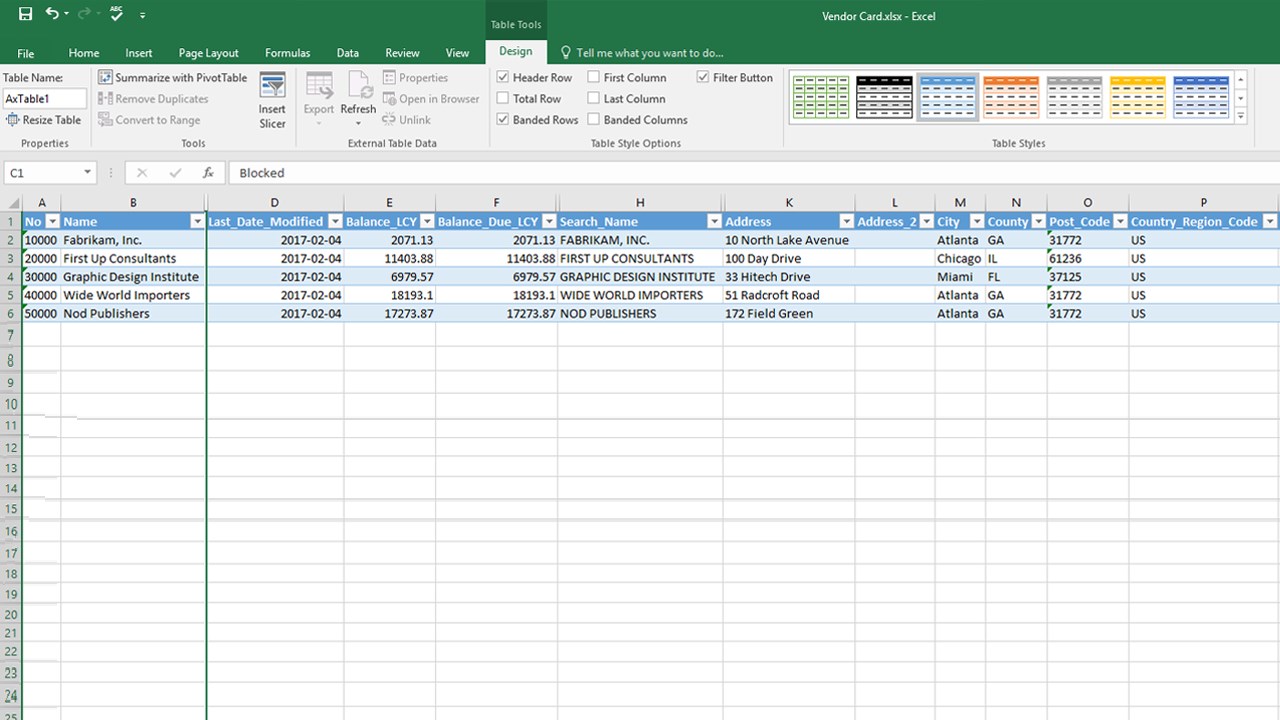The height and width of the screenshot is (720, 1280).
Task: Click Open in Browser
Action: (x=431, y=98)
